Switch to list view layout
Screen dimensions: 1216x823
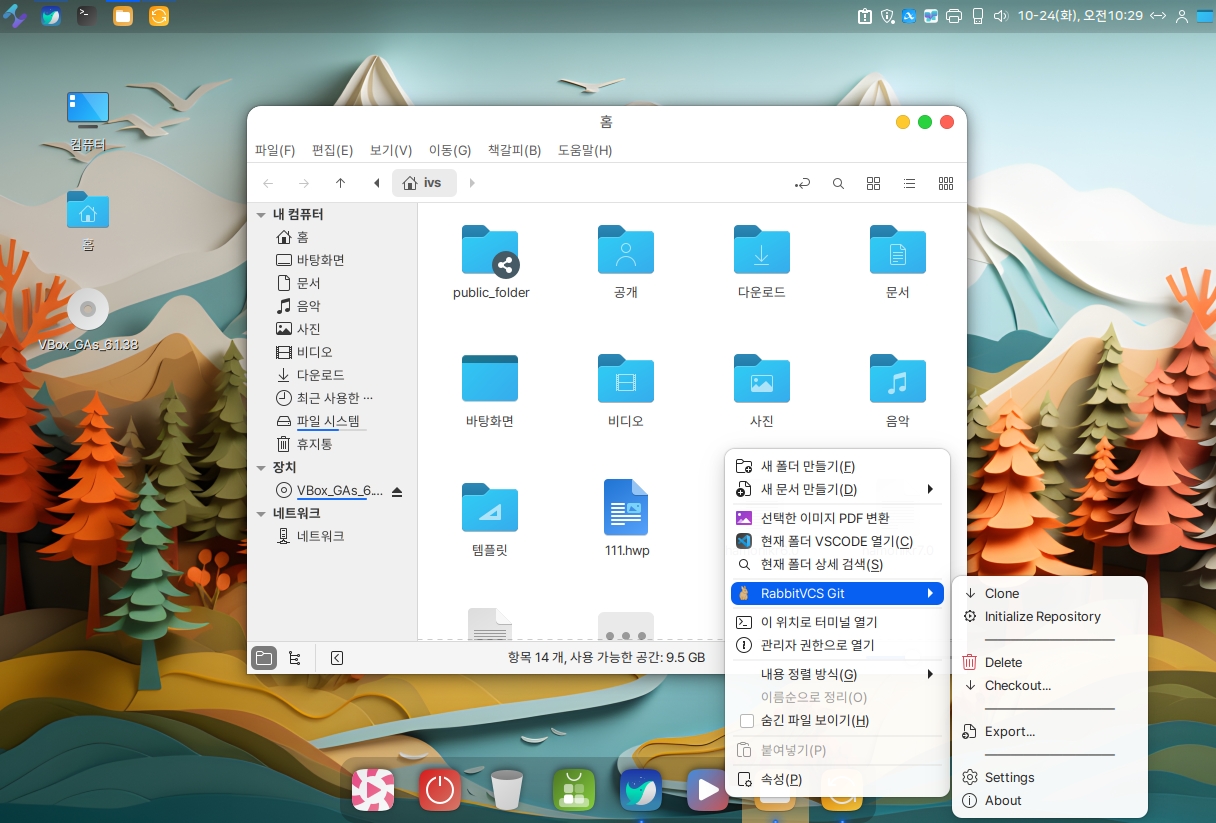pos(909,184)
